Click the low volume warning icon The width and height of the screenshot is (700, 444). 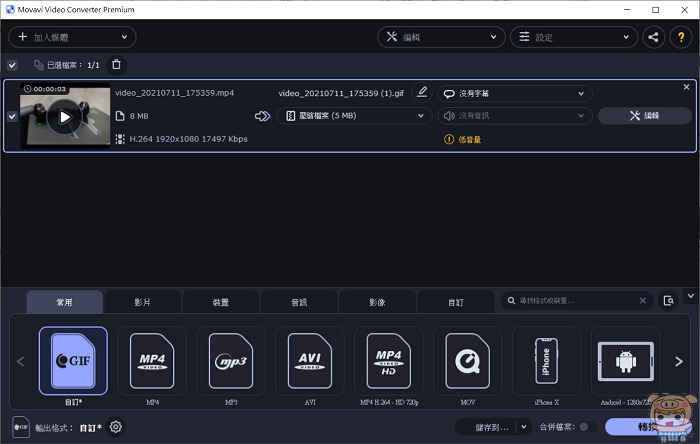tap(449, 140)
